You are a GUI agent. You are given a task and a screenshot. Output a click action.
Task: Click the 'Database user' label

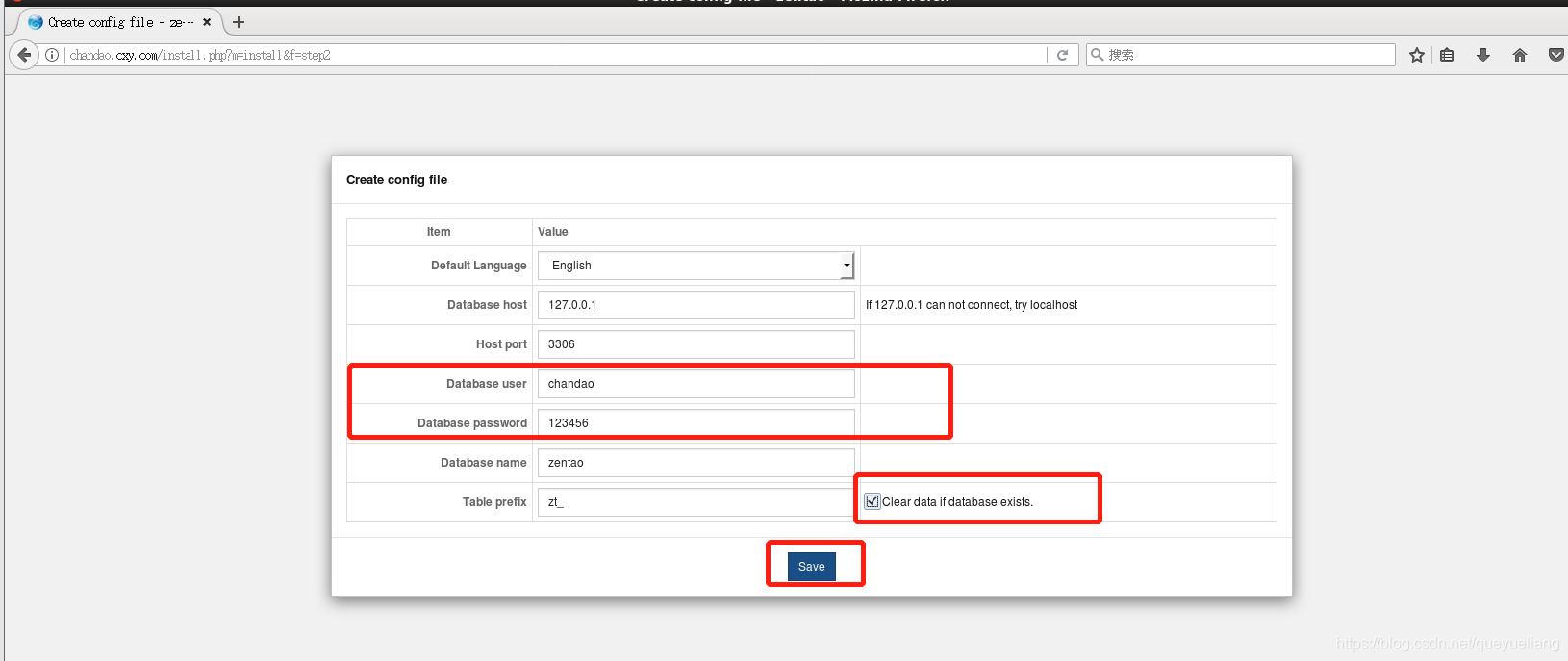click(x=487, y=384)
